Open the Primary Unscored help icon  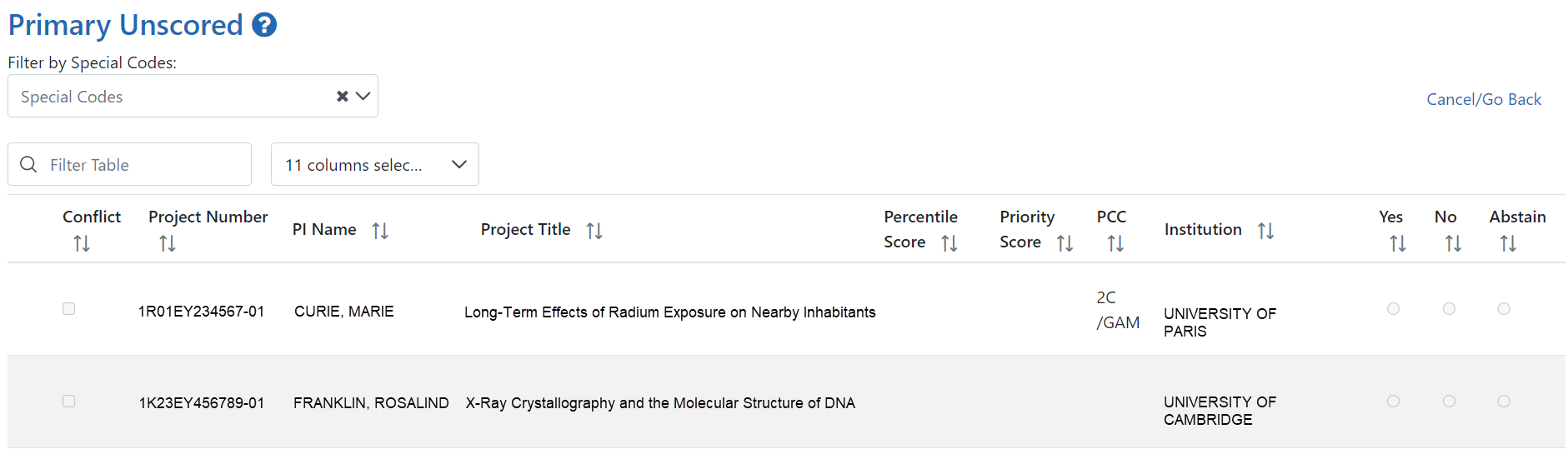[x=264, y=25]
